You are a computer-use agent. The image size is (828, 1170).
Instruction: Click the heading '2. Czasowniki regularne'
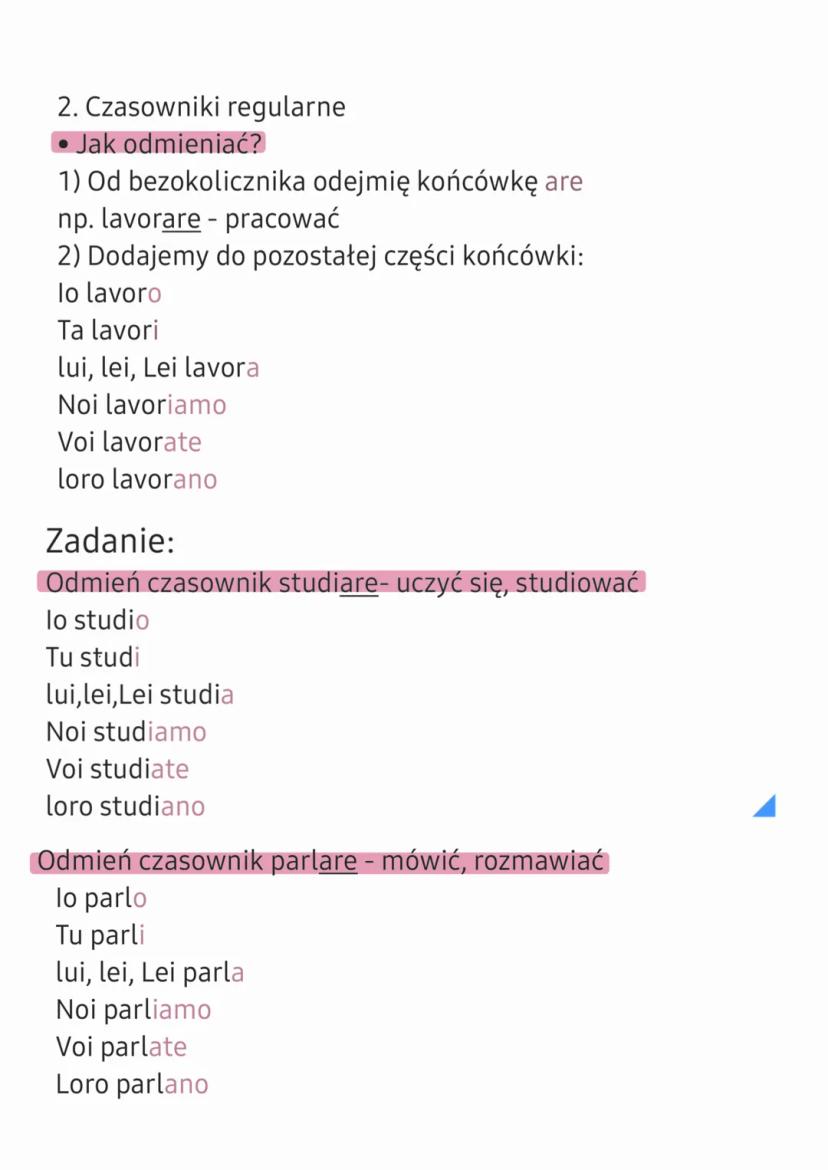(201, 107)
